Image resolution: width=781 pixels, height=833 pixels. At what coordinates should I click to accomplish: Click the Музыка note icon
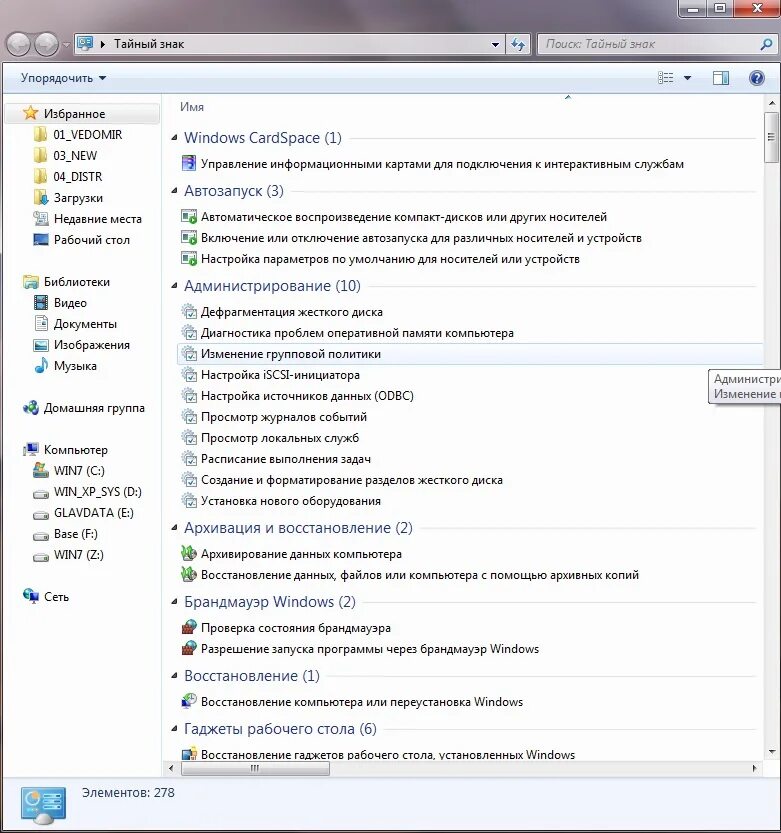40,365
